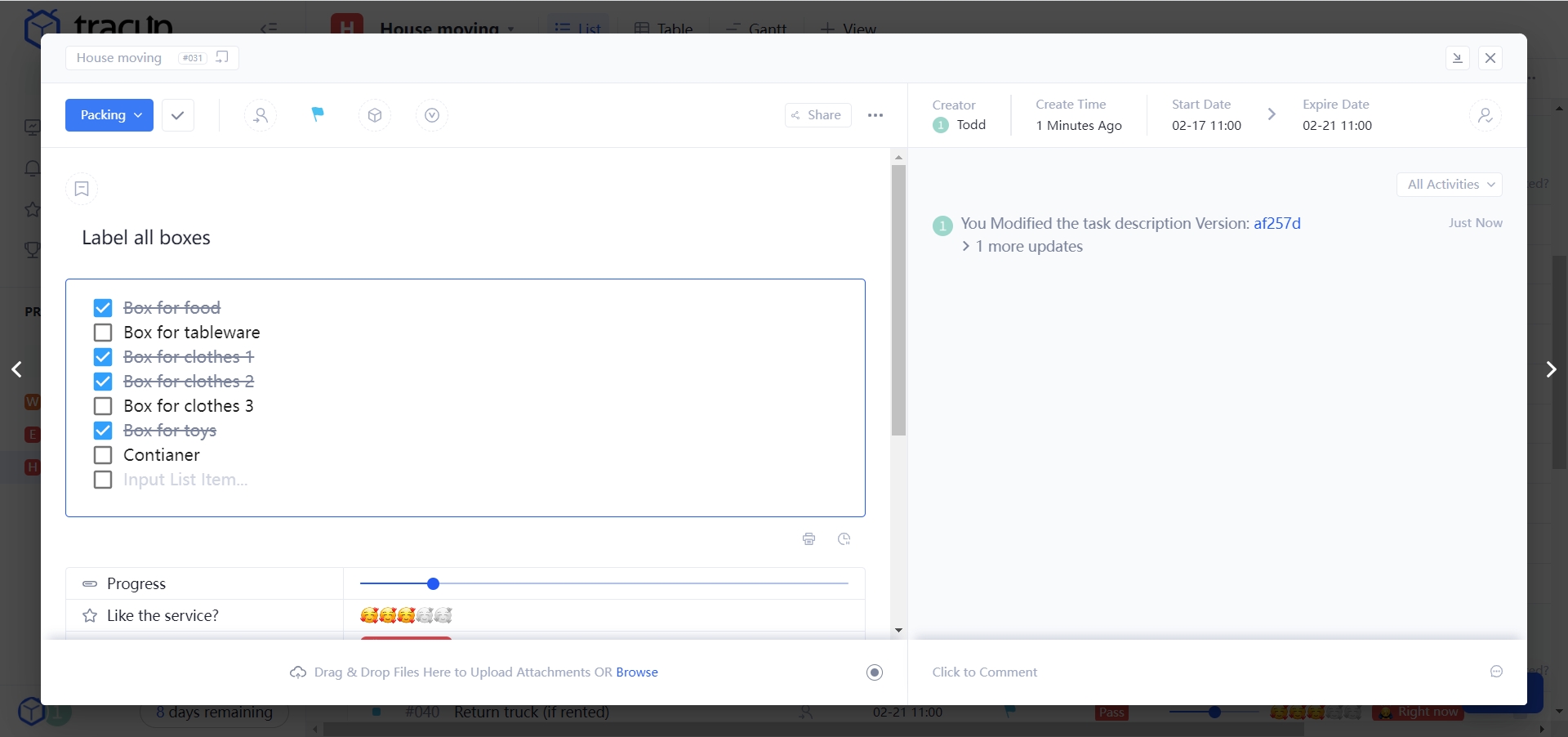Click the Browse link to upload files
Viewport: 1568px width, 737px height.
(x=637, y=672)
